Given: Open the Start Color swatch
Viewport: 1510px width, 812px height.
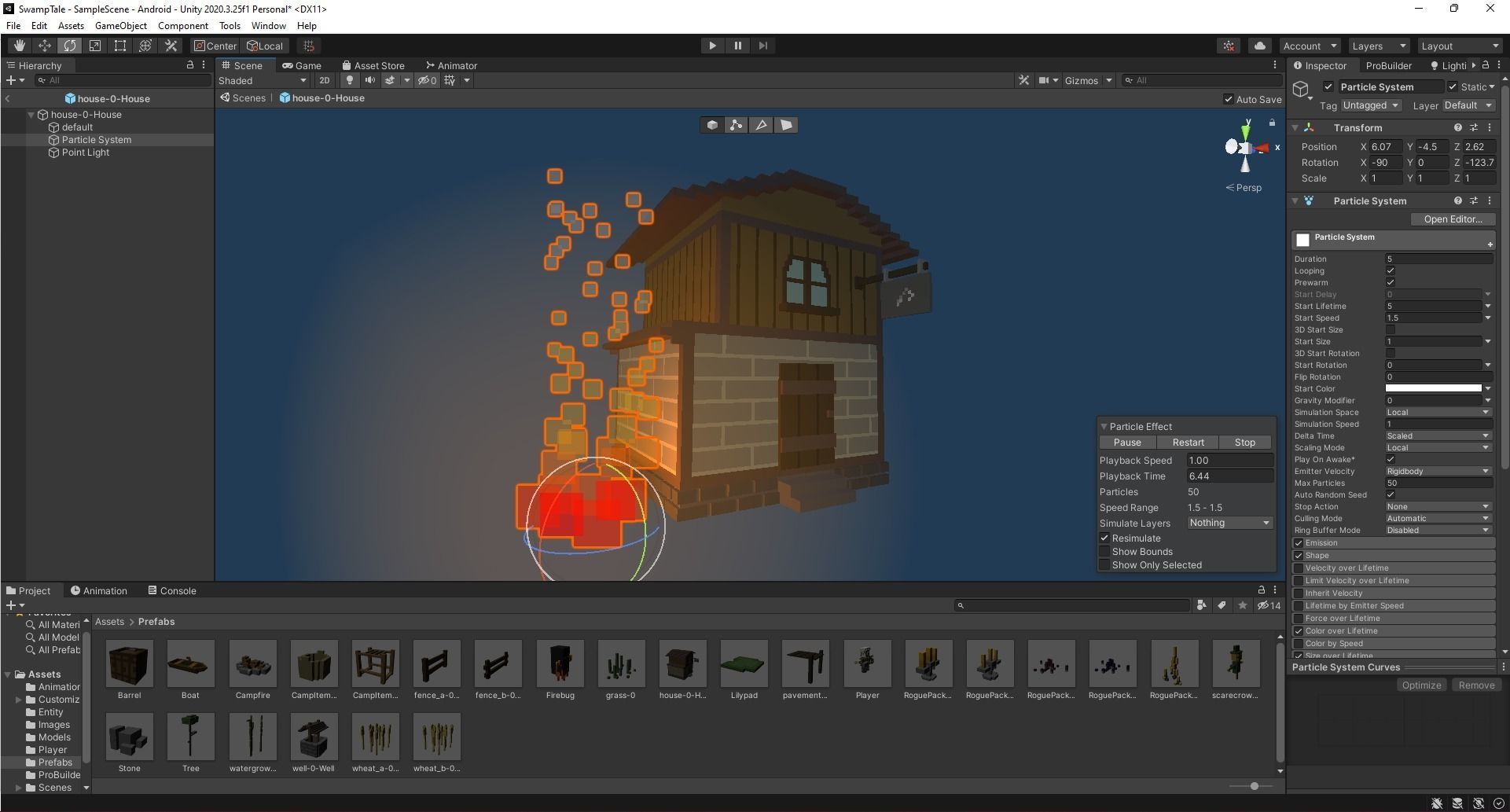Looking at the screenshot, I should point(1433,388).
